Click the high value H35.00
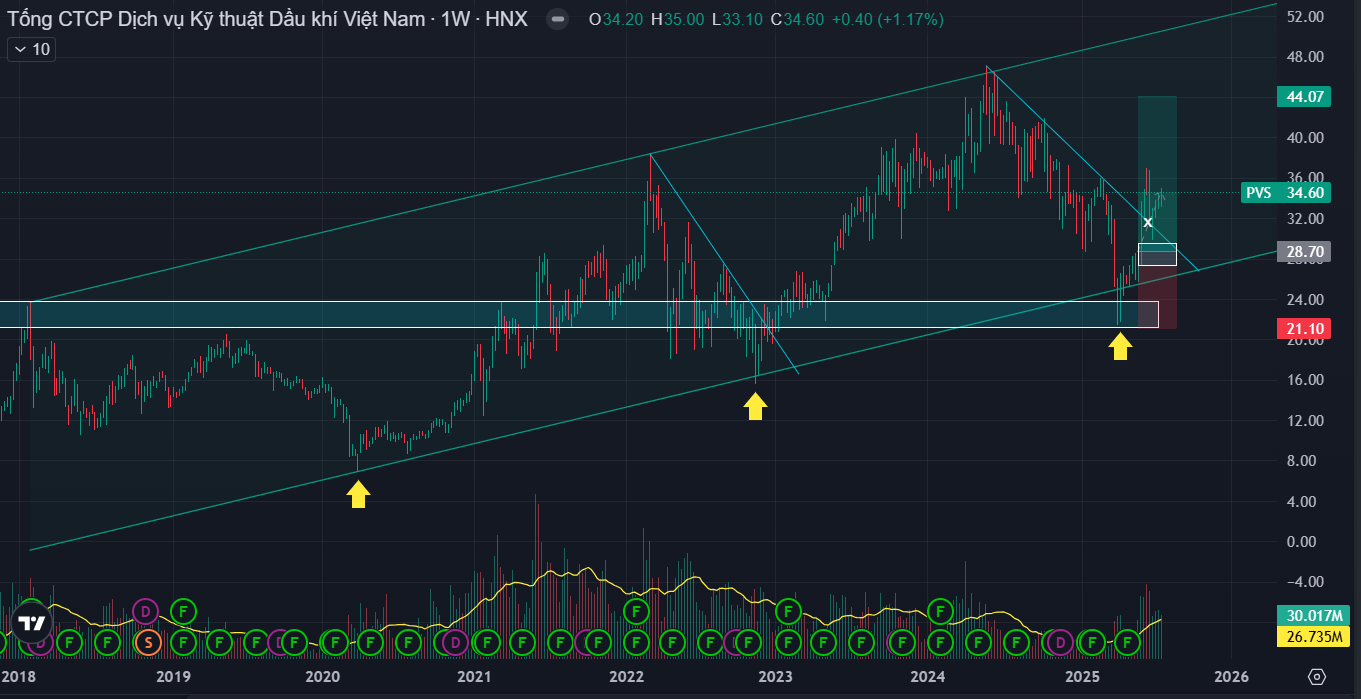The height and width of the screenshot is (699, 1361). point(677,19)
